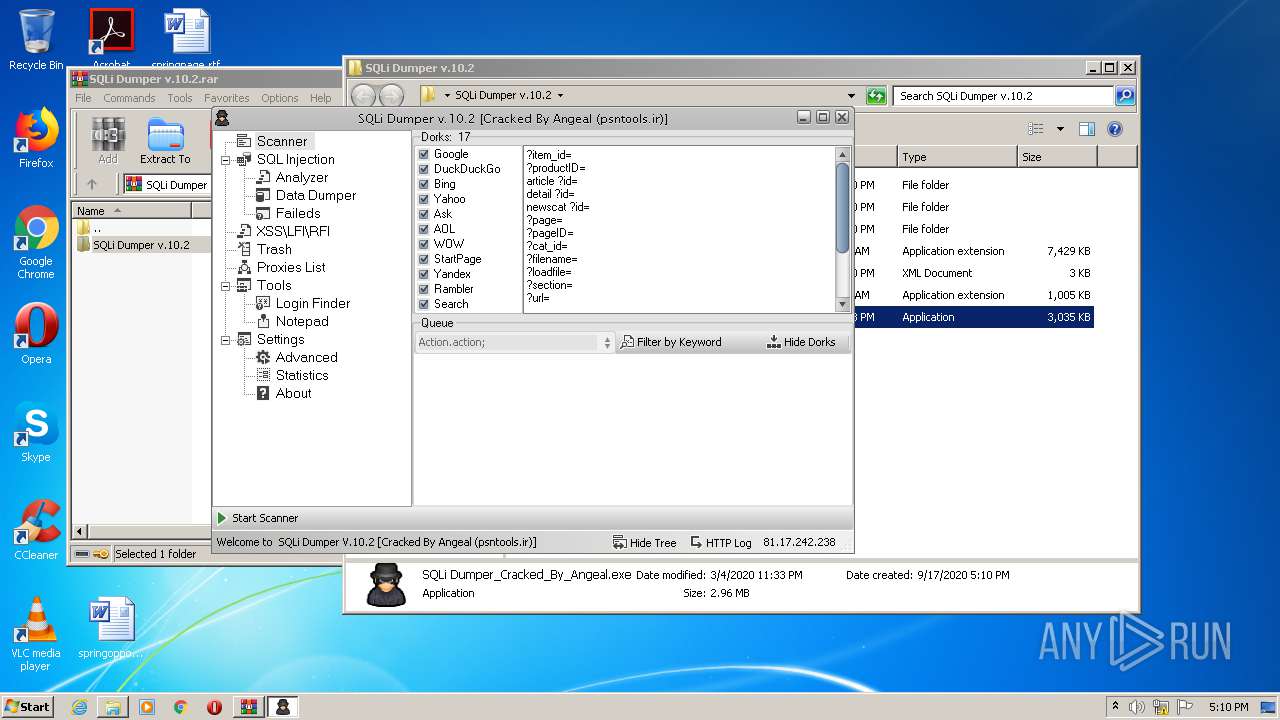Open the Explorer views dropdown arrow
1280x720 pixels.
point(1060,129)
